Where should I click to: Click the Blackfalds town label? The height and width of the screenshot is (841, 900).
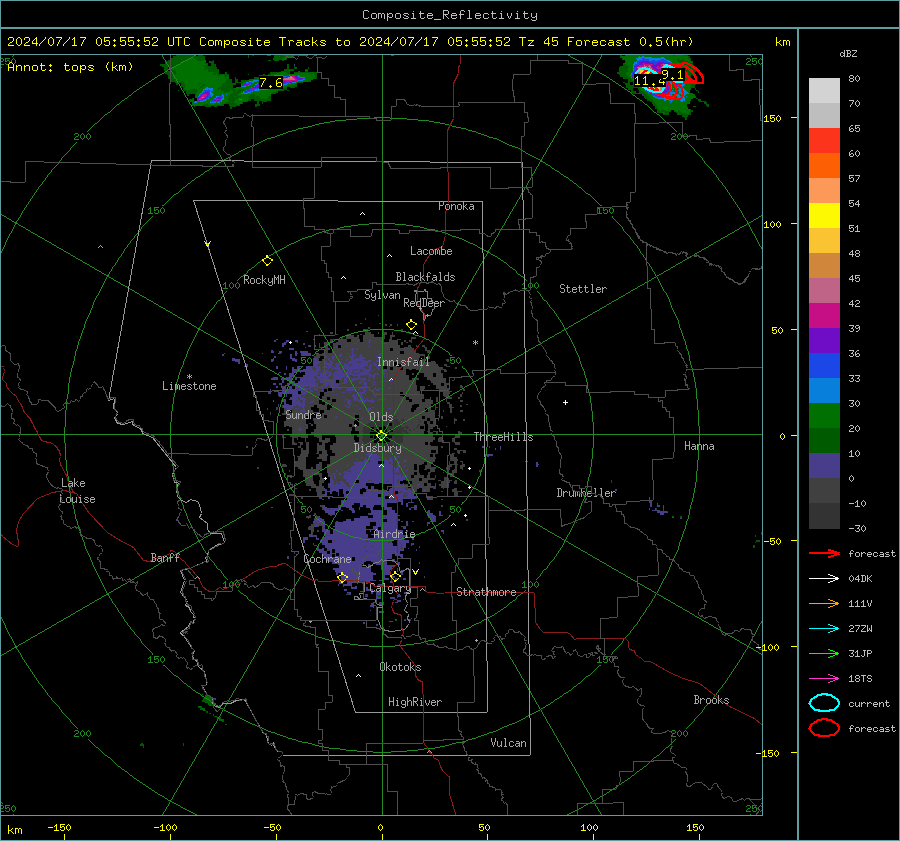pos(425,277)
